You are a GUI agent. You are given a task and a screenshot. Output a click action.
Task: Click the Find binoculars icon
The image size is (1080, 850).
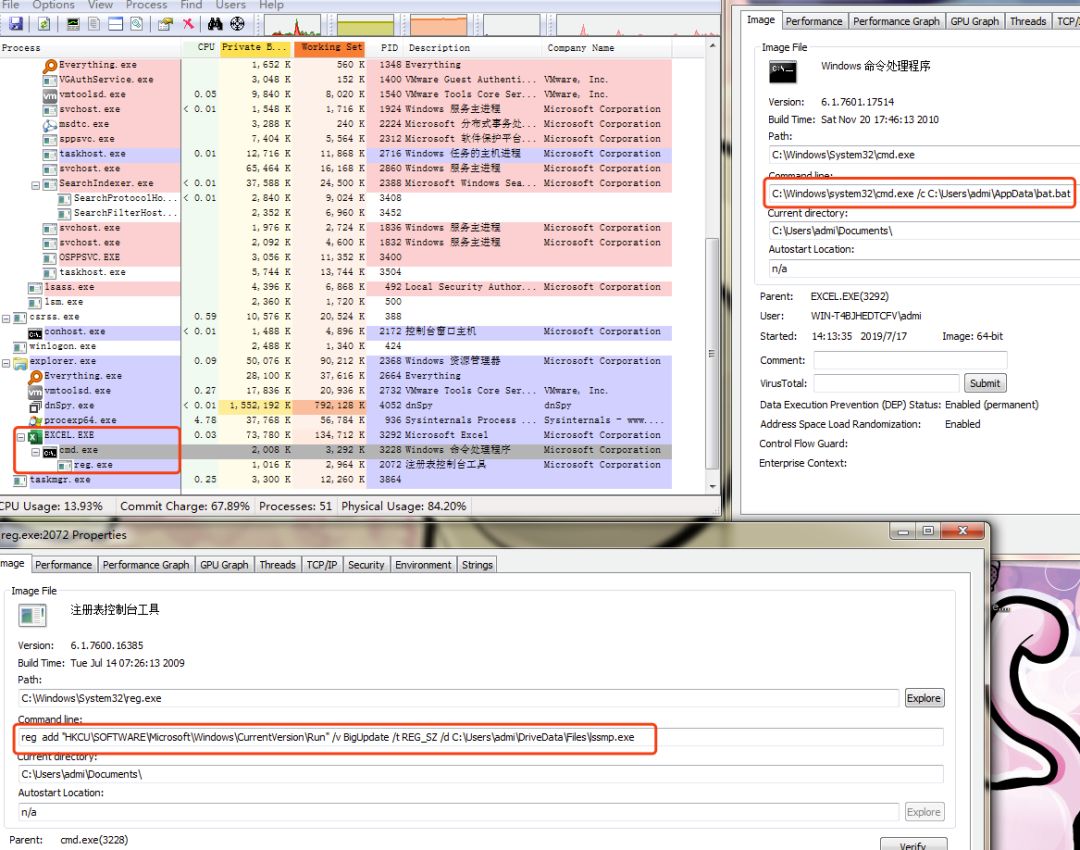click(x=215, y=24)
